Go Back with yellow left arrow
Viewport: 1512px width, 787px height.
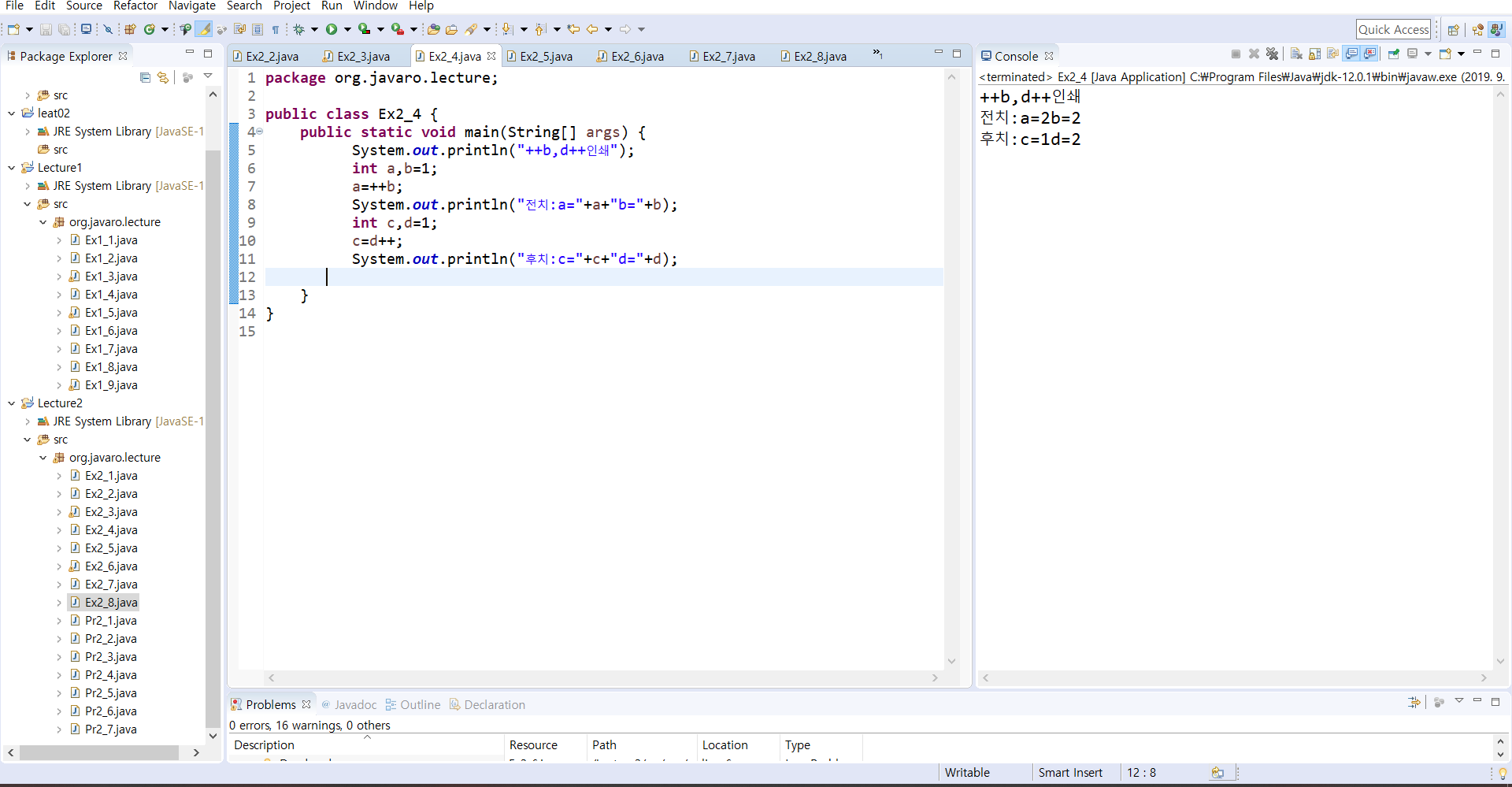click(592, 29)
